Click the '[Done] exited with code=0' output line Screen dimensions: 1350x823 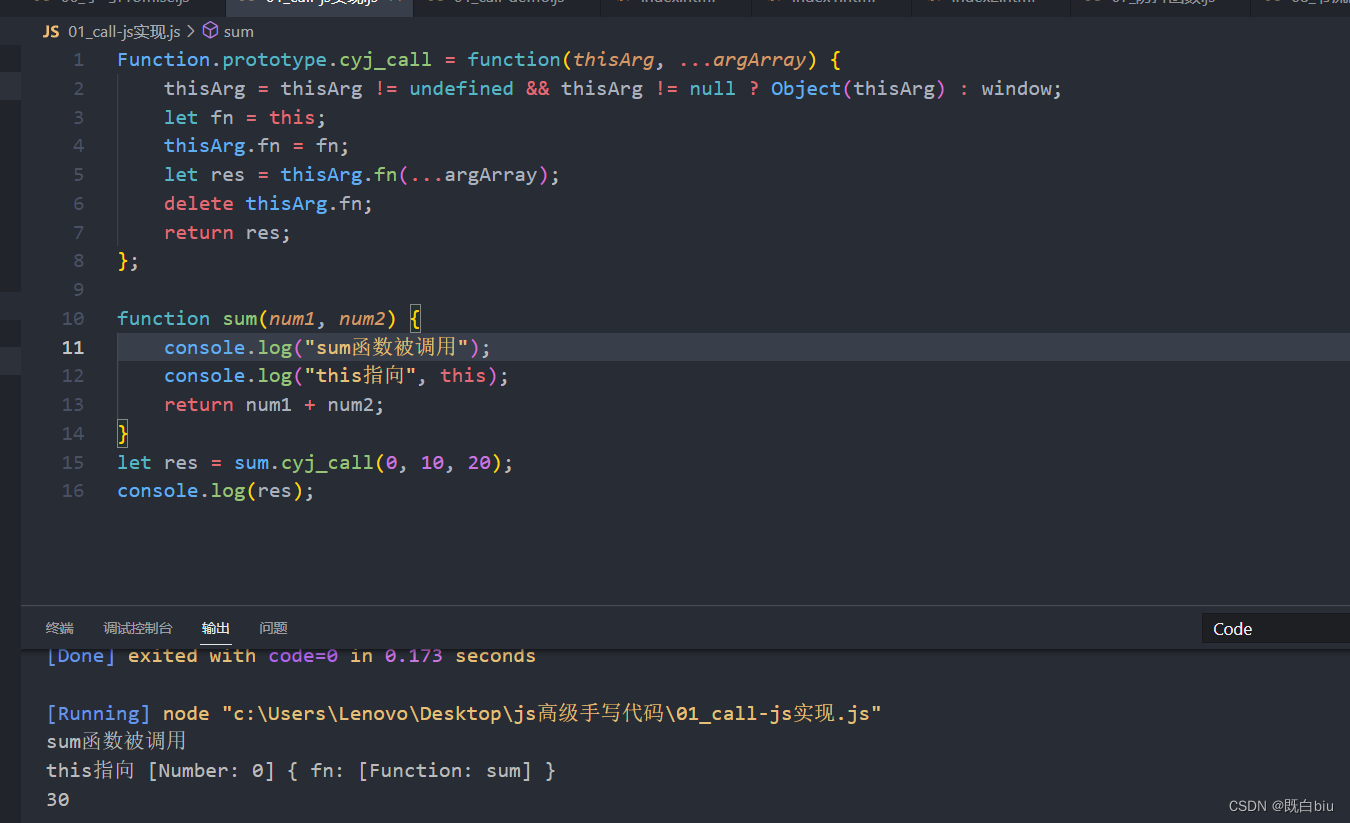[x=291, y=657]
